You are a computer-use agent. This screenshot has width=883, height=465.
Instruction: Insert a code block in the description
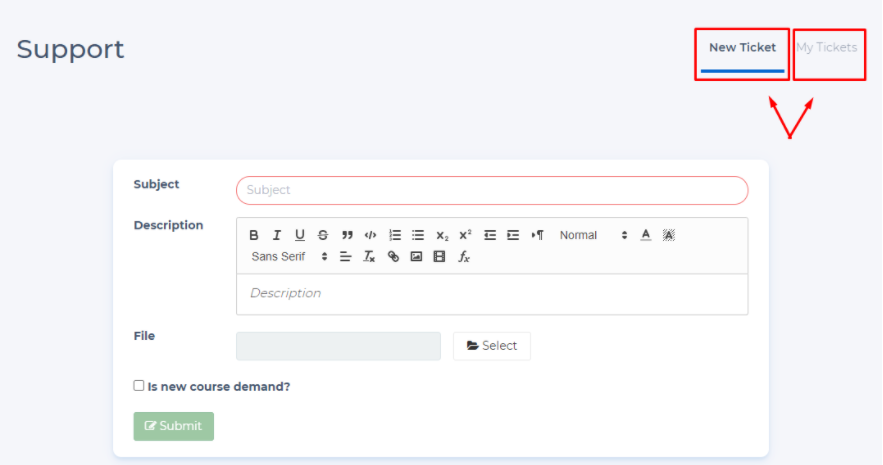coord(370,235)
